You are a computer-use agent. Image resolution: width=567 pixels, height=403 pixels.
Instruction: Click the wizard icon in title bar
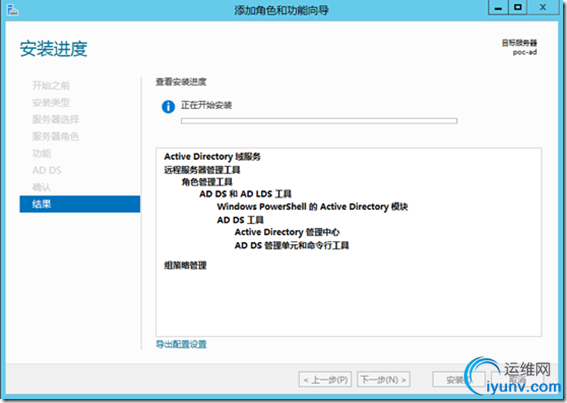tap(12, 10)
